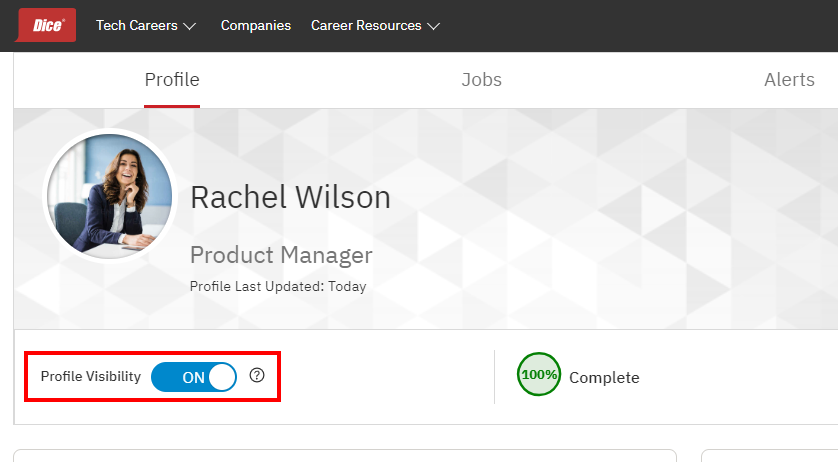Click the chevron beside Career Resources

pos(433,26)
